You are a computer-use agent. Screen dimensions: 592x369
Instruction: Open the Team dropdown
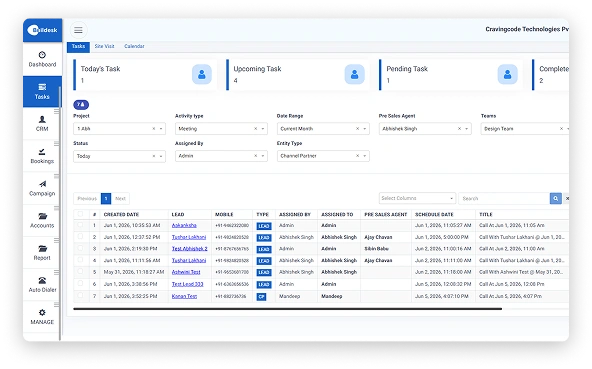[525, 129]
